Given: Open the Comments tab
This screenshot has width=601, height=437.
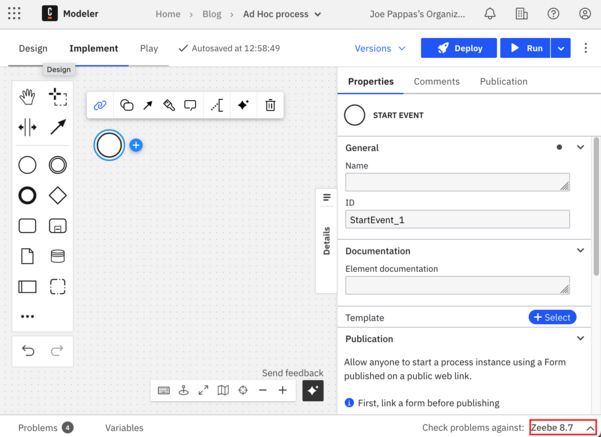Looking at the screenshot, I should 437,81.
